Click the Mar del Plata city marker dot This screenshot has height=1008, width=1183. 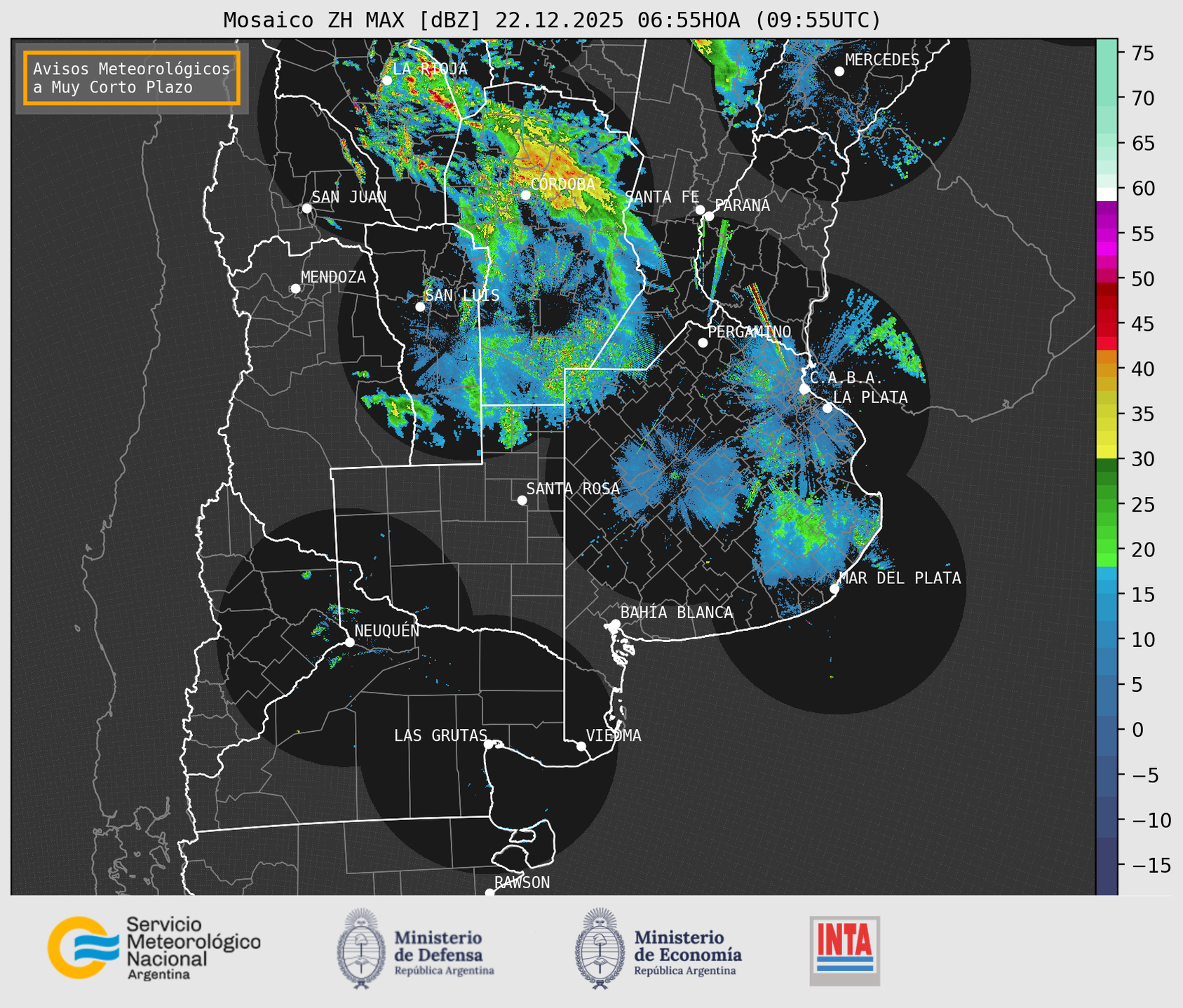pyautogui.click(x=834, y=589)
